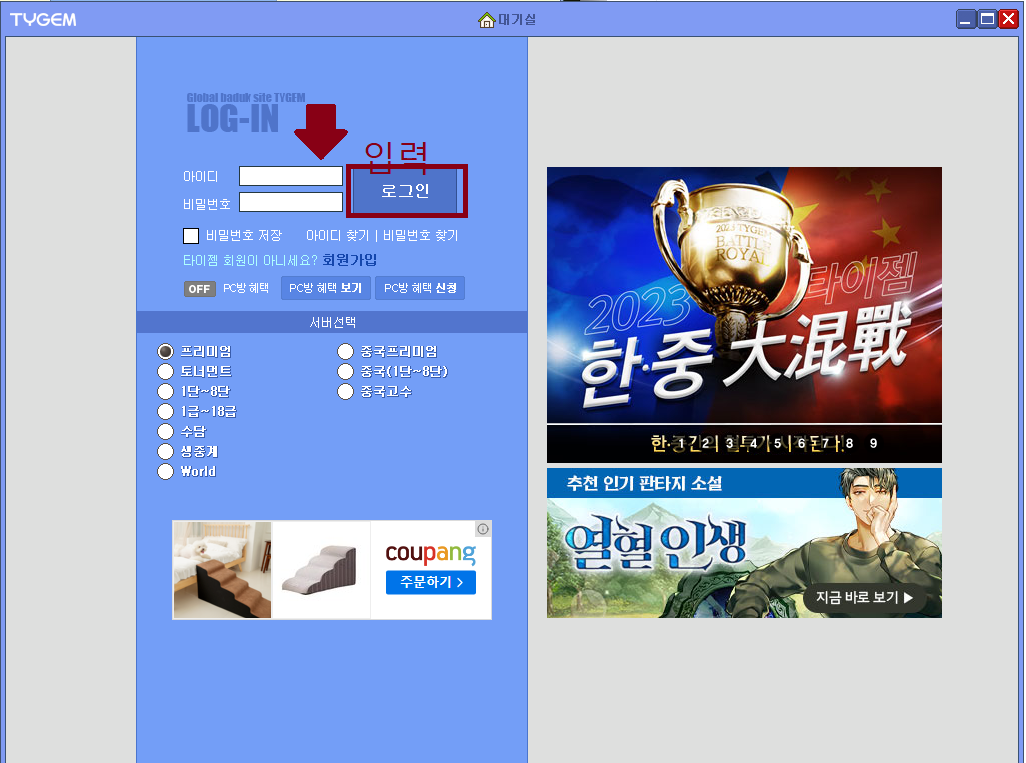
Task: Click PC방 혜택 신청 button
Action: [420, 288]
